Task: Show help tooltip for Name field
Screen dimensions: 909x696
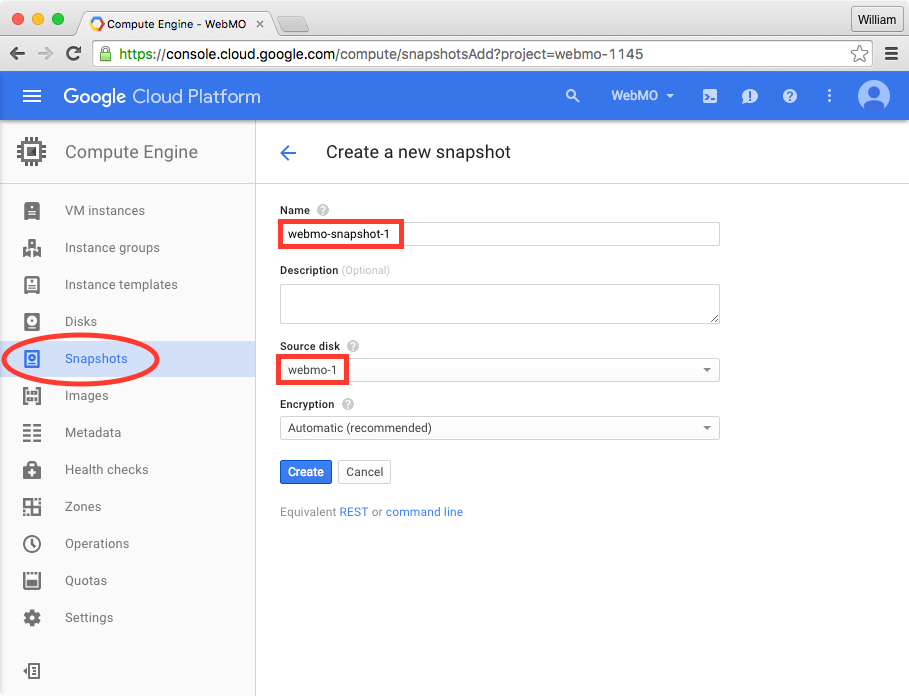Action: tap(323, 210)
